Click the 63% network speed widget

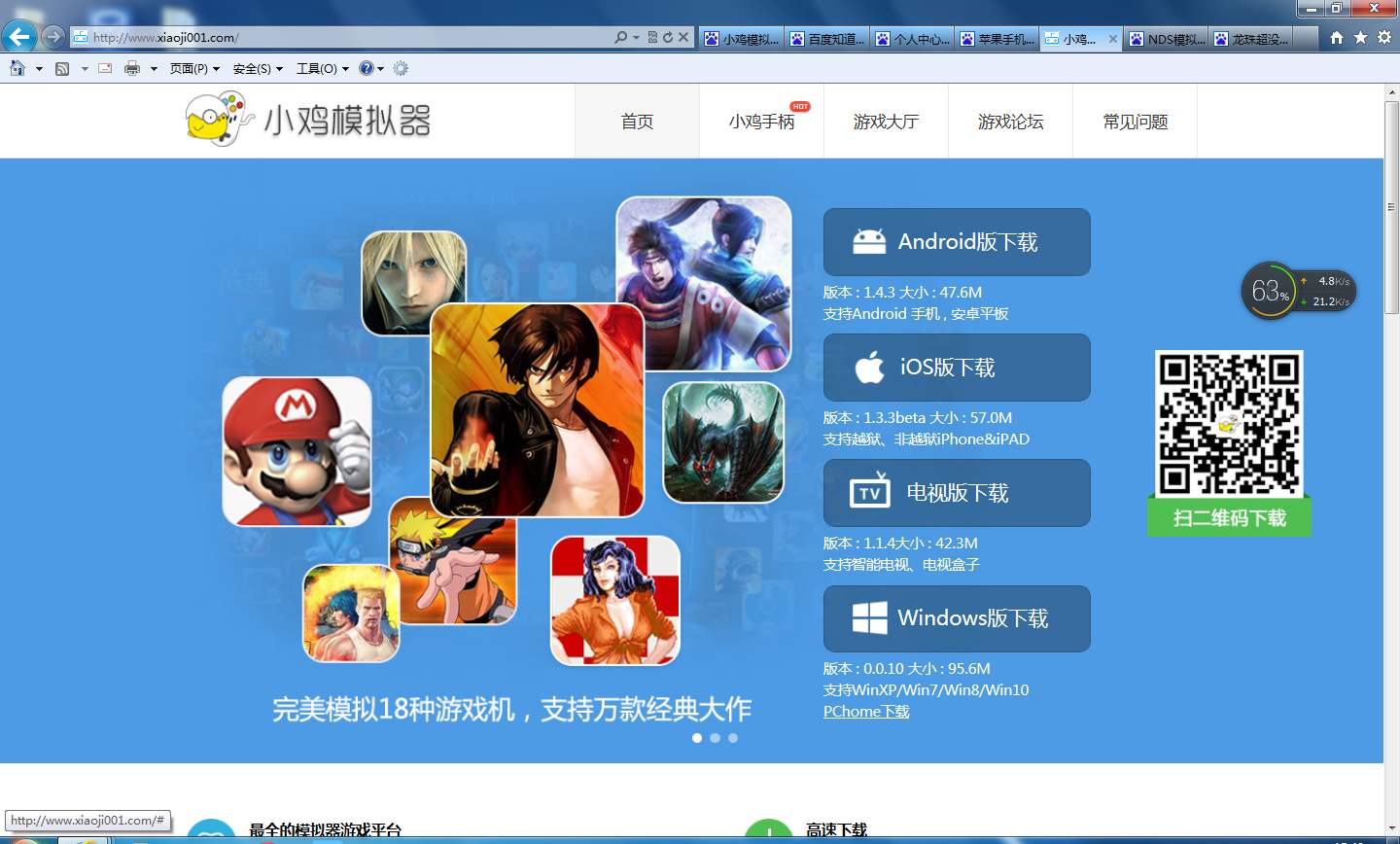click(1299, 291)
